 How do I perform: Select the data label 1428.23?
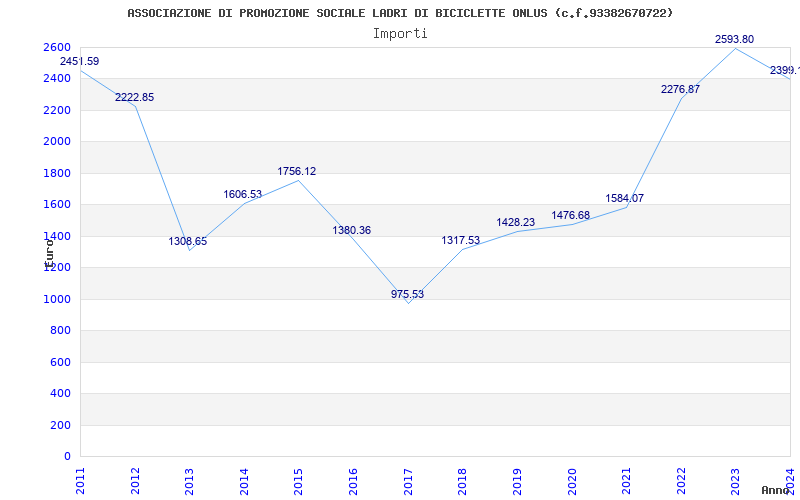coord(516,222)
